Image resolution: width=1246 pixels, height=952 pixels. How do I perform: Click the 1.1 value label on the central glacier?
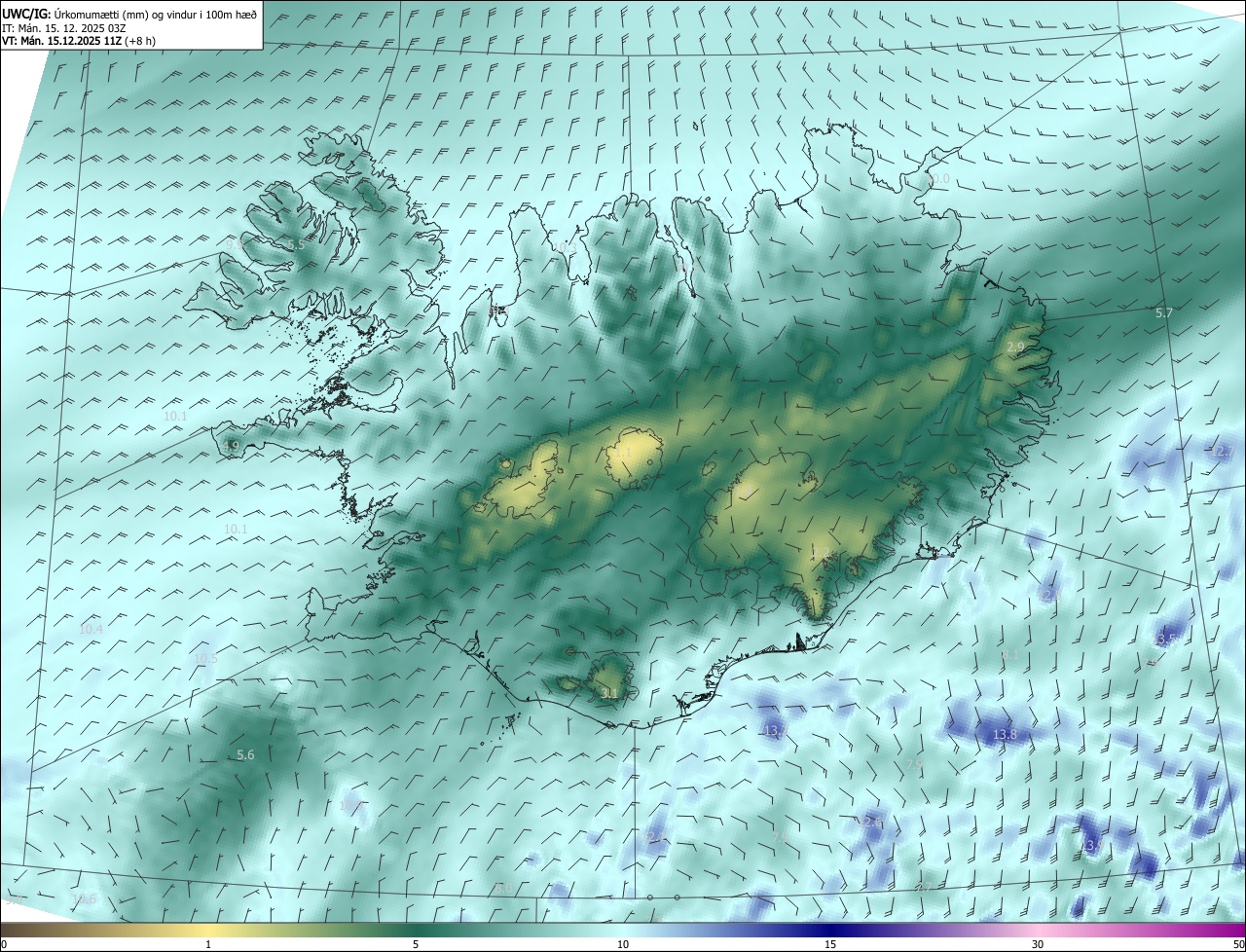coord(623,453)
